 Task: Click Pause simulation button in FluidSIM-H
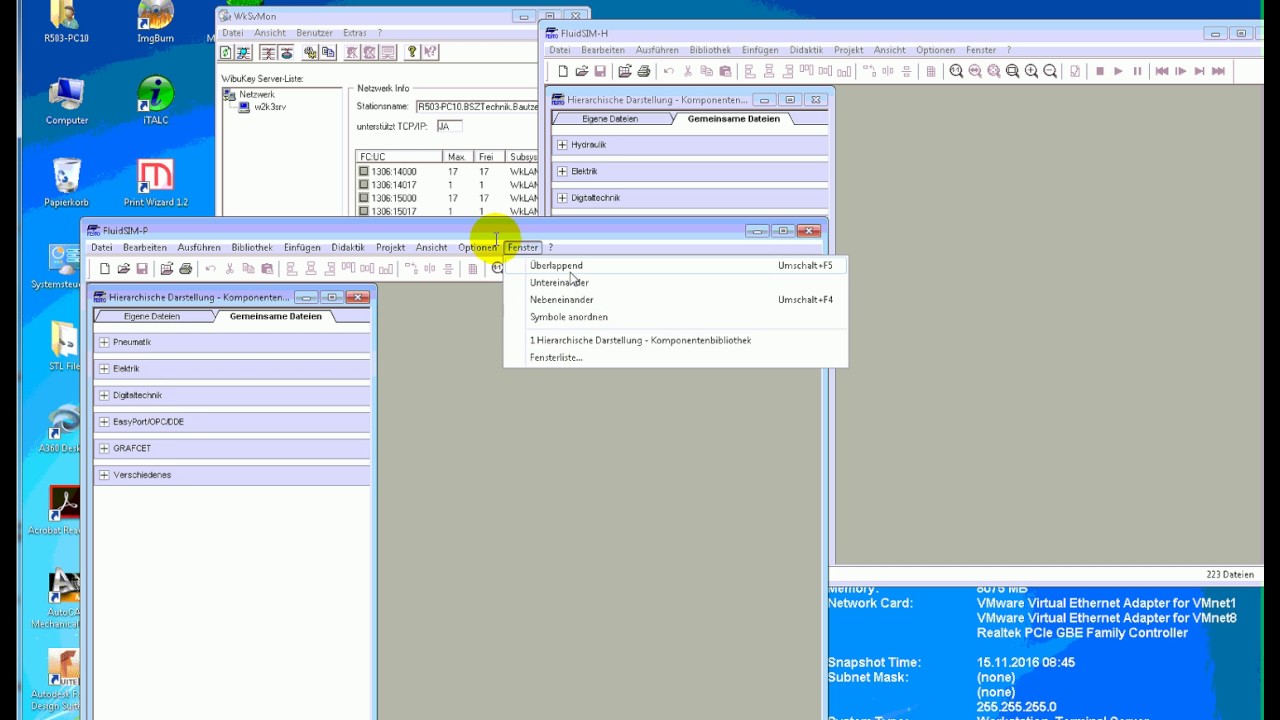(1137, 71)
